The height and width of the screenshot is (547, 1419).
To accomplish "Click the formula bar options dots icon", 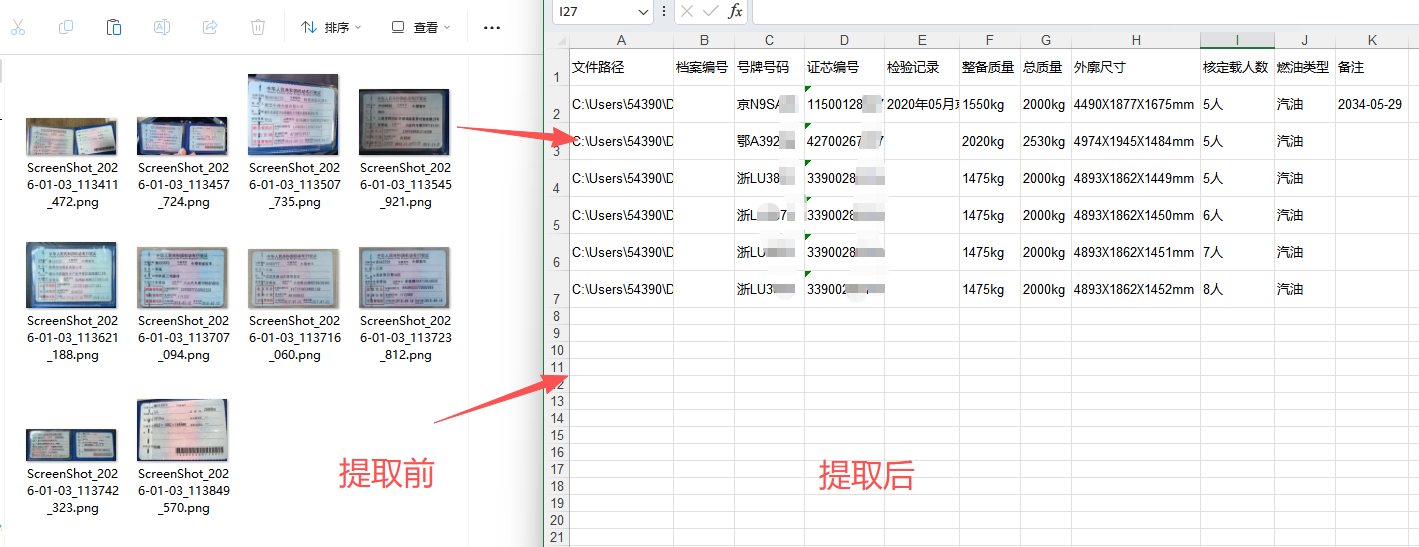I will [x=664, y=11].
